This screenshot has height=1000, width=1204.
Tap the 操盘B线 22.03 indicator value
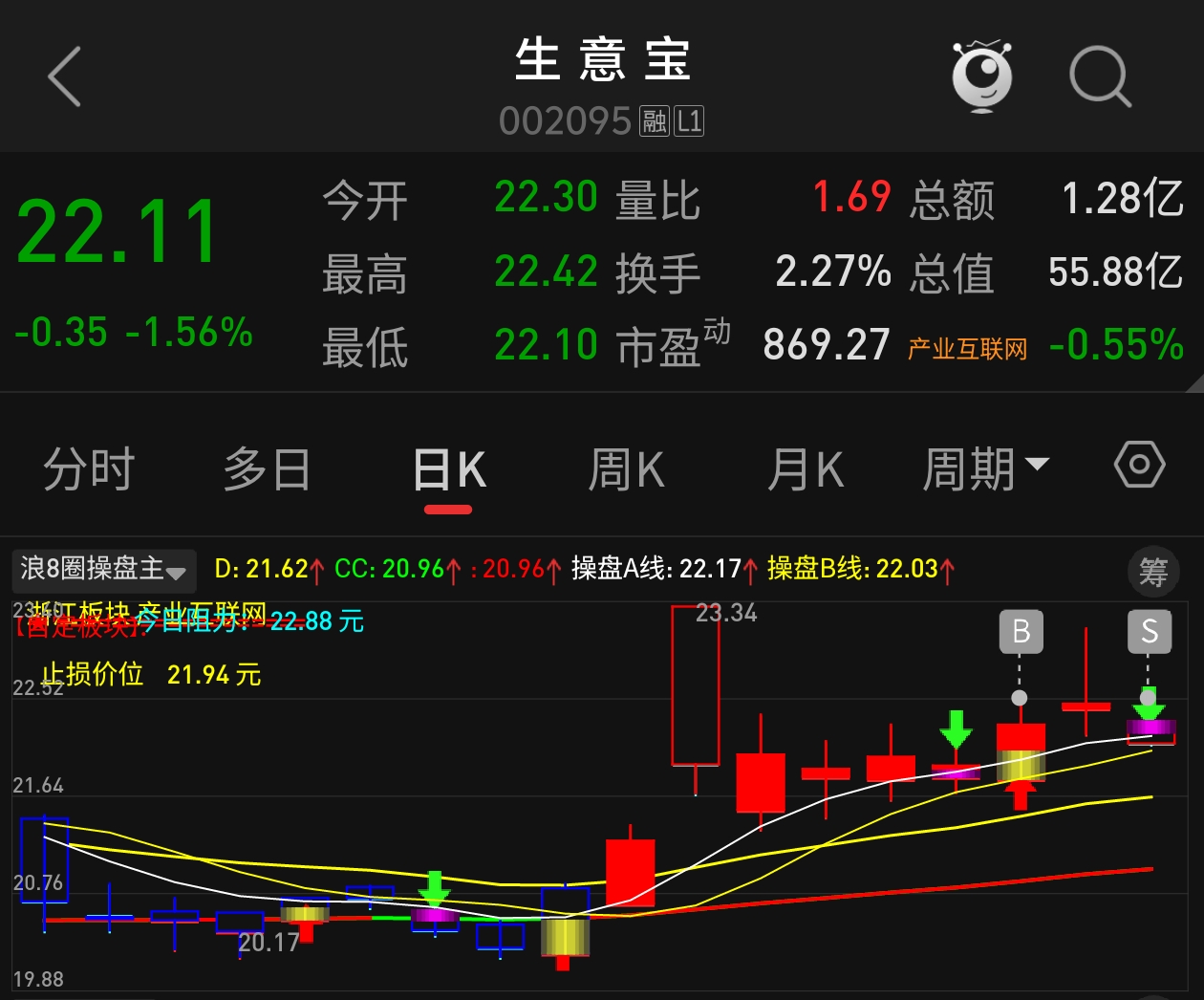(x=861, y=569)
